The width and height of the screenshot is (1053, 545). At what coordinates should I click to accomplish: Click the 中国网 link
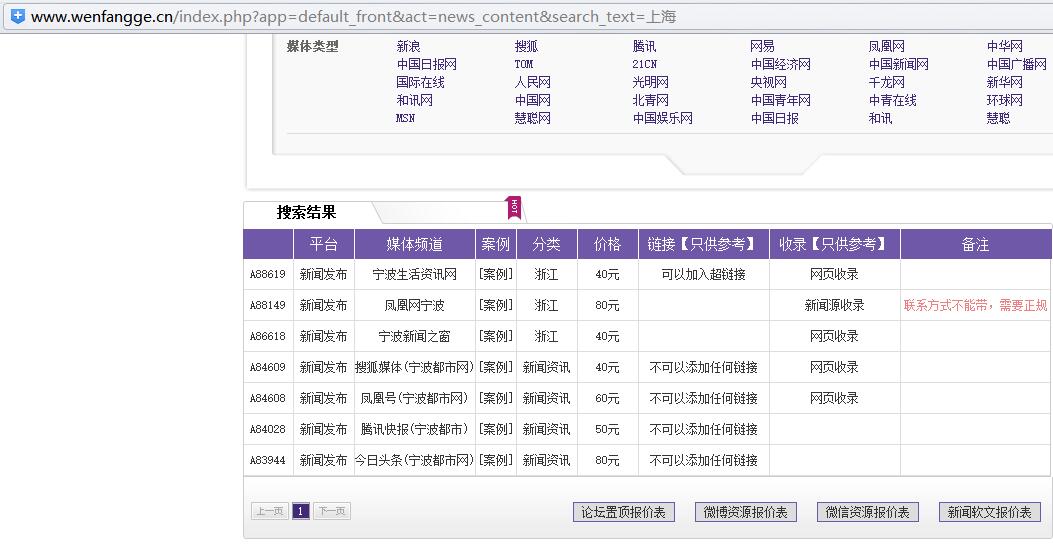pos(533,101)
